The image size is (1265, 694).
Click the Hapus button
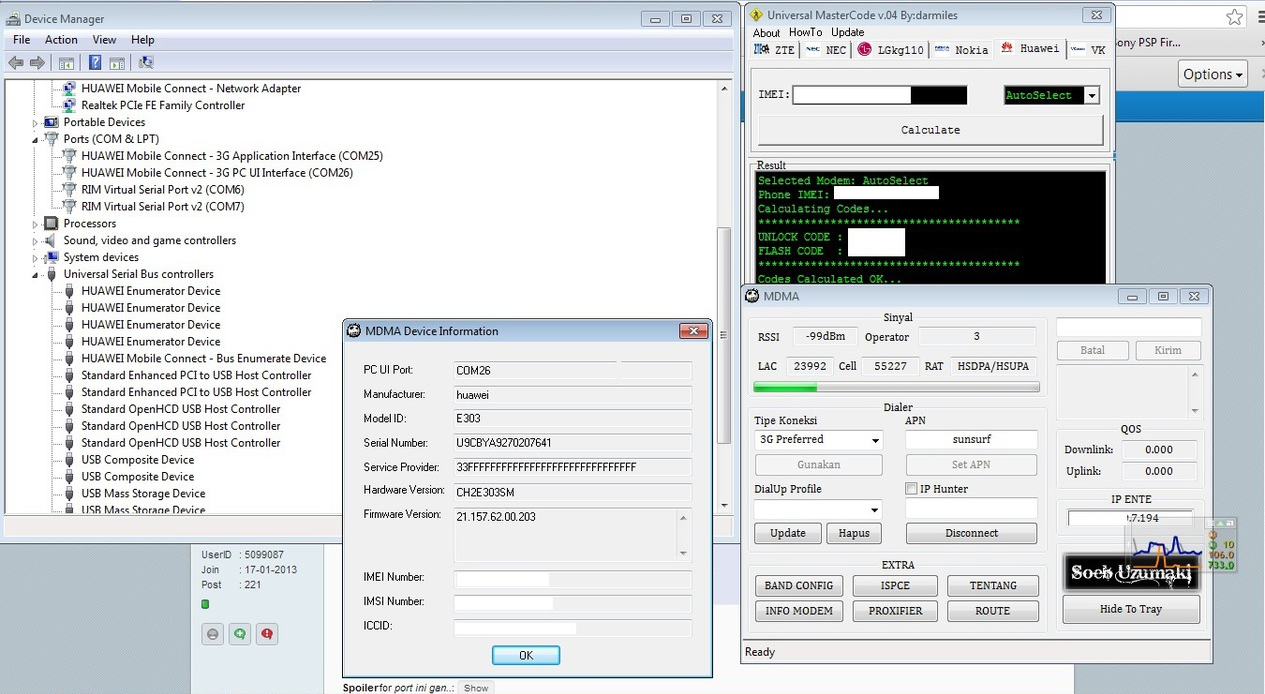[854, 533]
